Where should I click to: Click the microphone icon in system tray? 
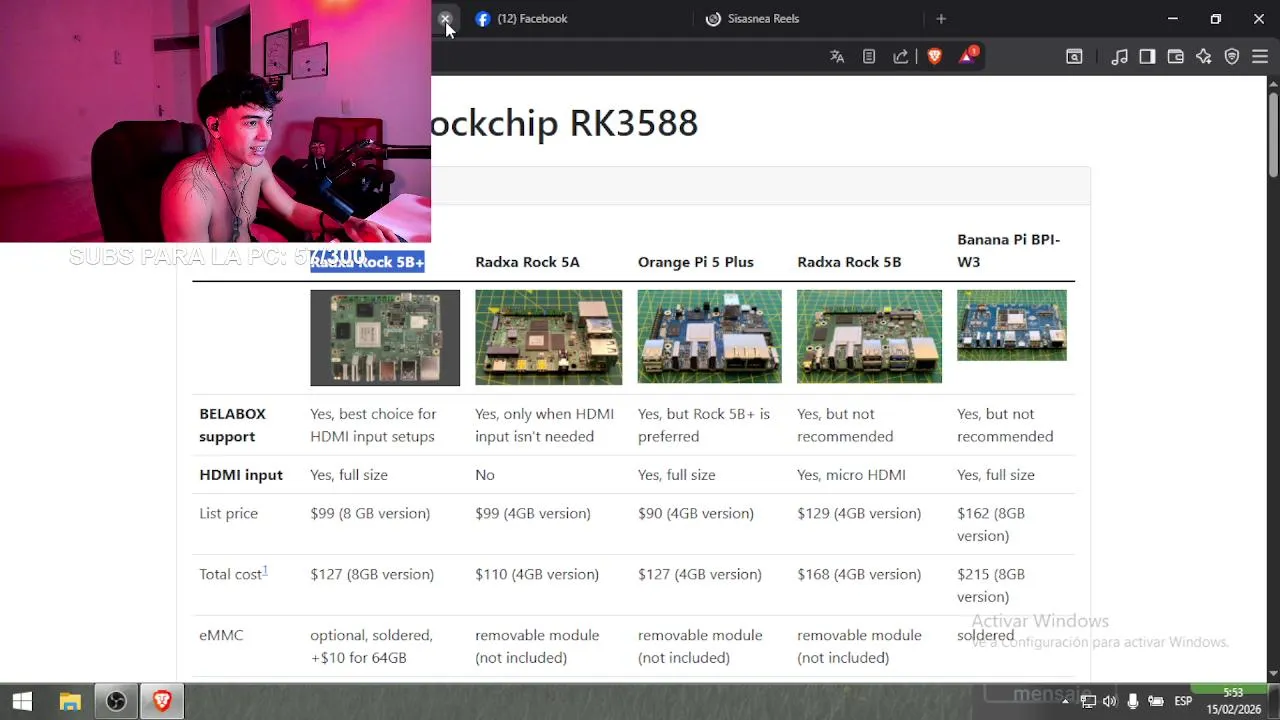(x=1133, y=702)
